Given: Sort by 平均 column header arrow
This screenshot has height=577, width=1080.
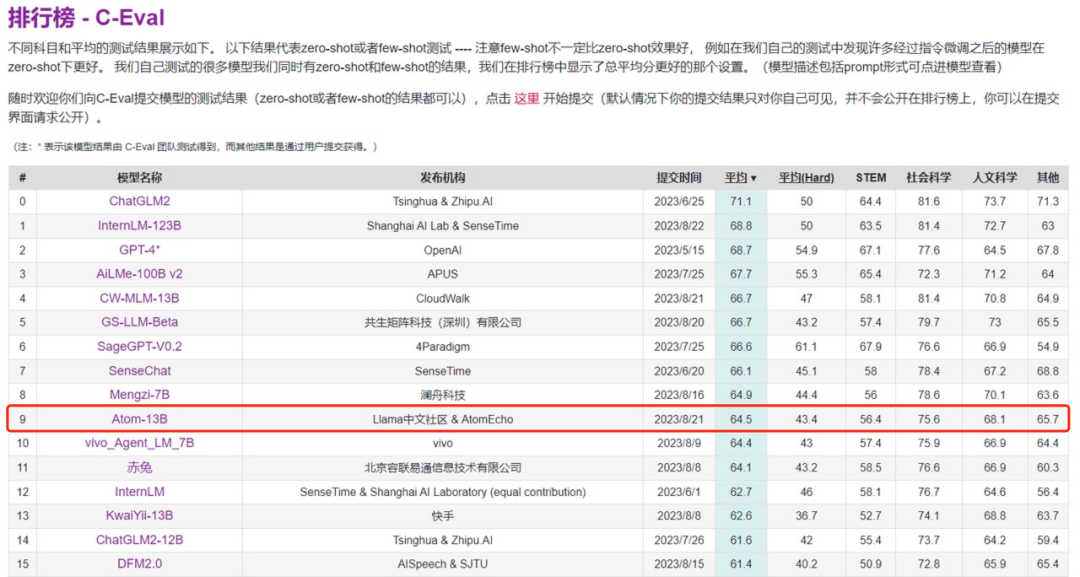Looking at the screenshot, I should pyautogui.click(x=754, y=178).
